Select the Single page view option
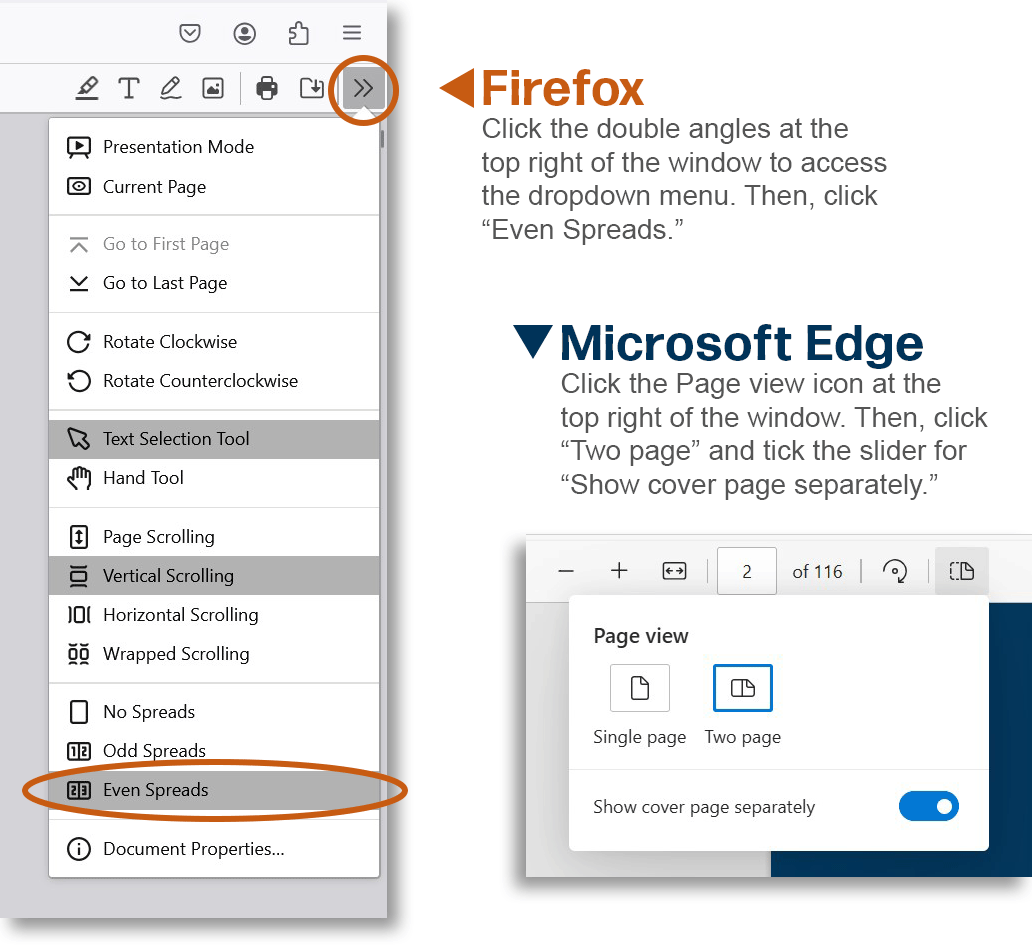 tap(639, 688)
